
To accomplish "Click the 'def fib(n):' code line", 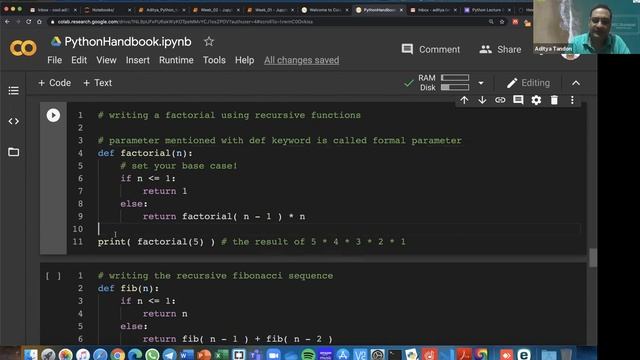I will point(128,289).
